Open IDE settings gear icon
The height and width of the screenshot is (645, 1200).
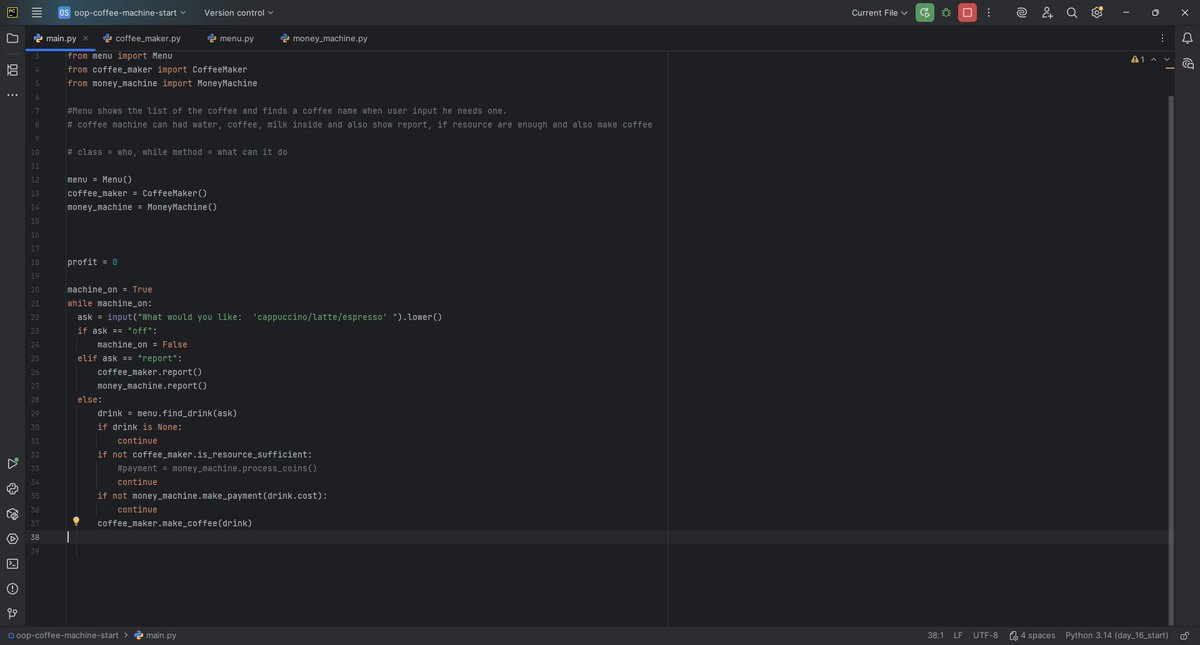[x=1097, y=13]
